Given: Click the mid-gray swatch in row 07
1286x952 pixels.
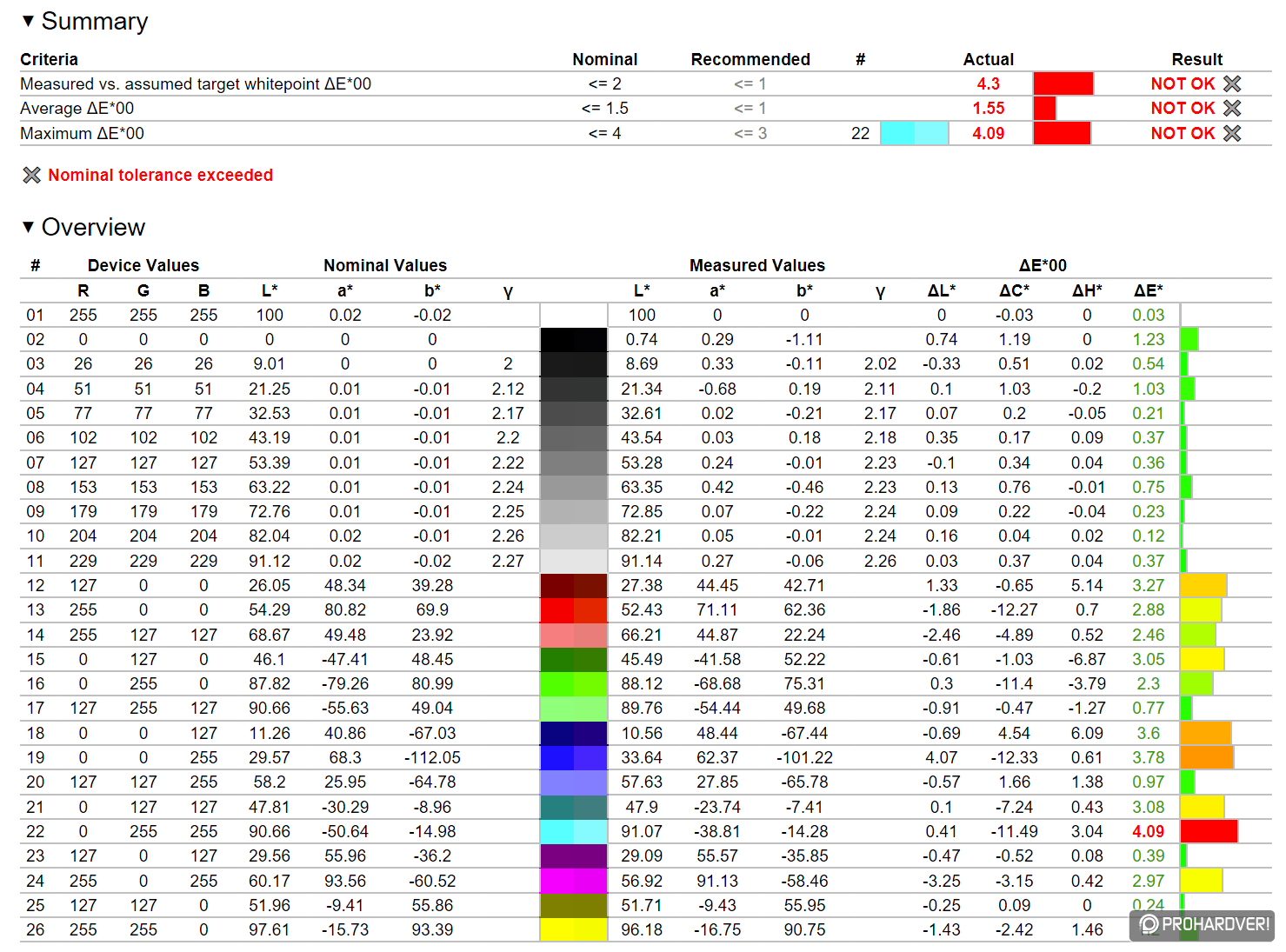Looking at the screenshot, I should (x=574, y=463).
